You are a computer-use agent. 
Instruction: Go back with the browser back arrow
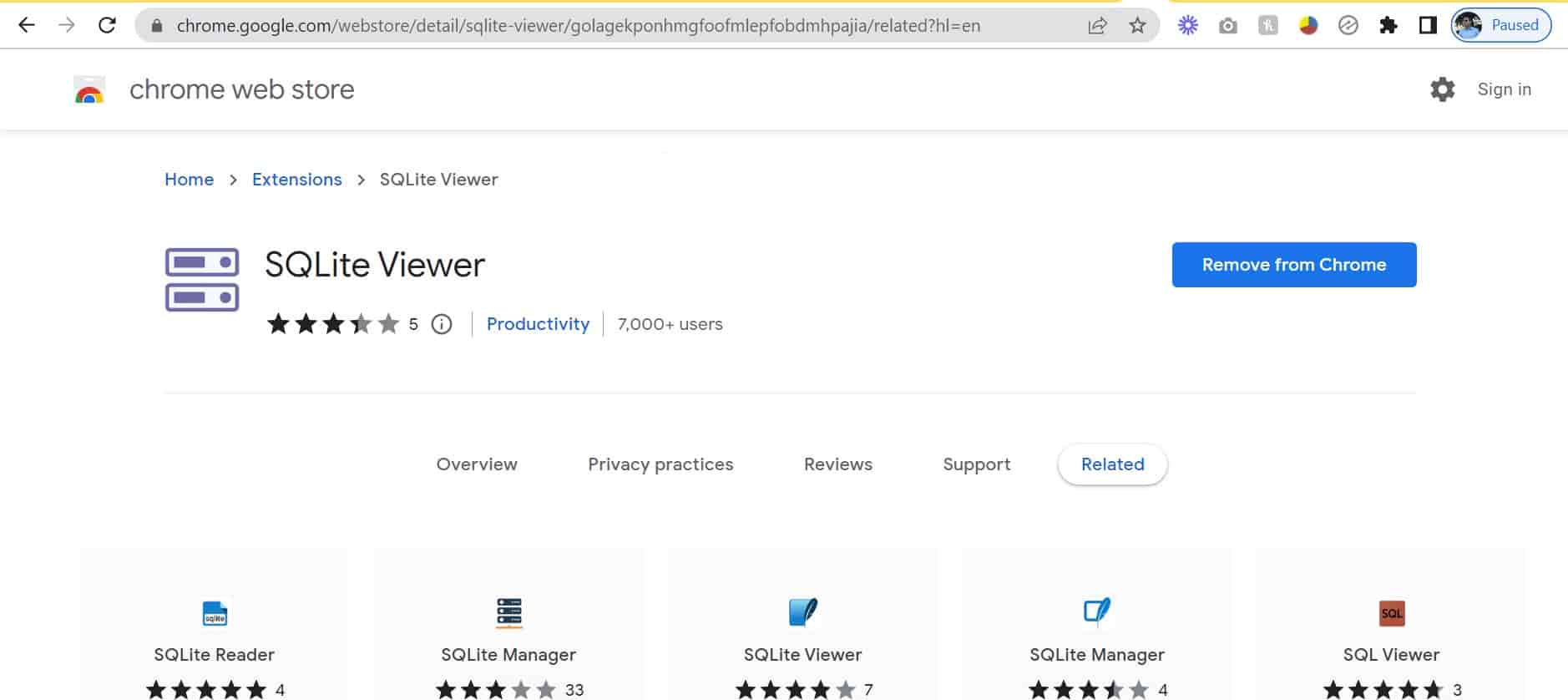tap(27, 25)
